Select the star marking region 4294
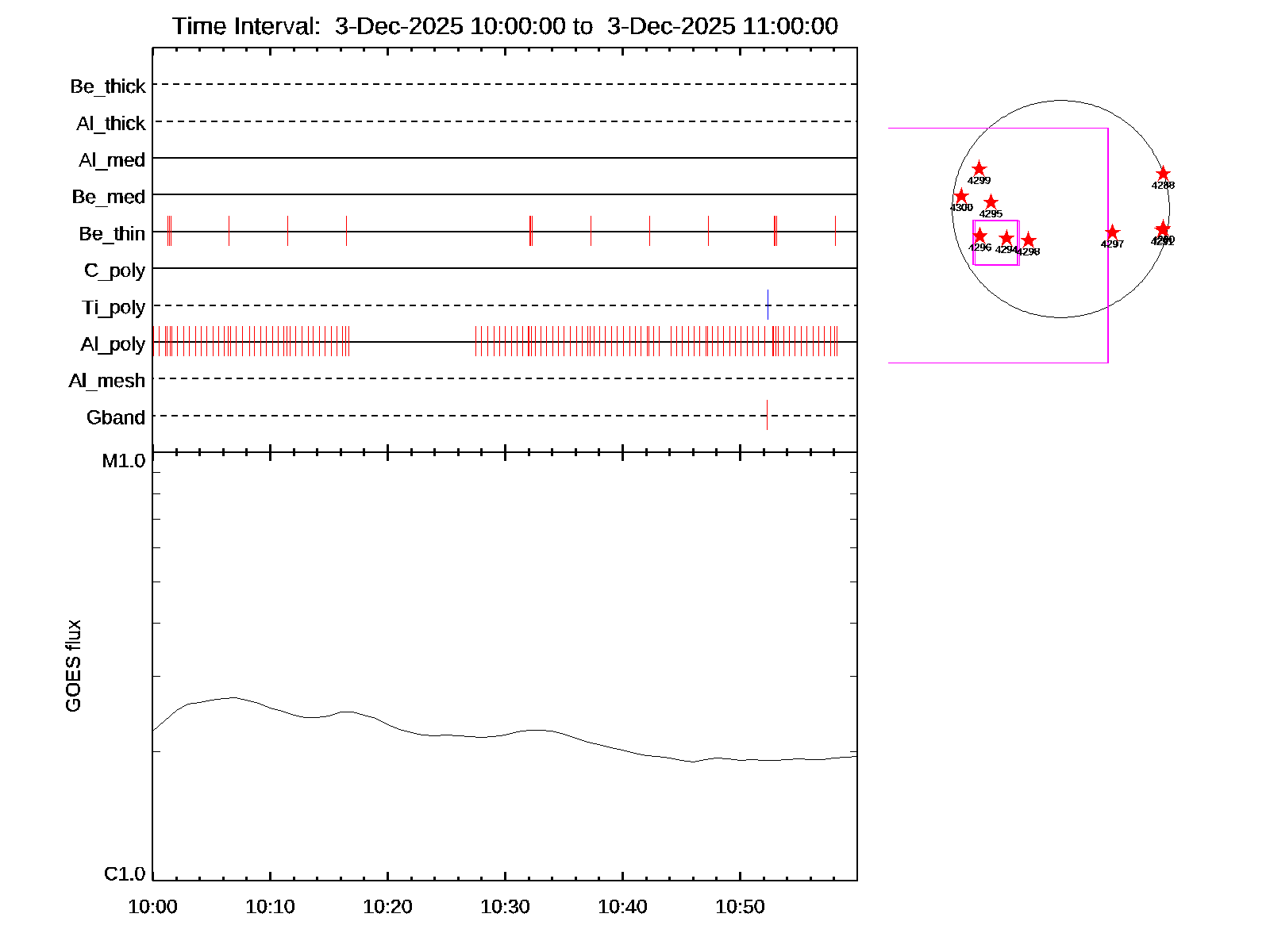Image resolution: width=1270 pixels, height=952 pixels. [x=1006, y=238]
